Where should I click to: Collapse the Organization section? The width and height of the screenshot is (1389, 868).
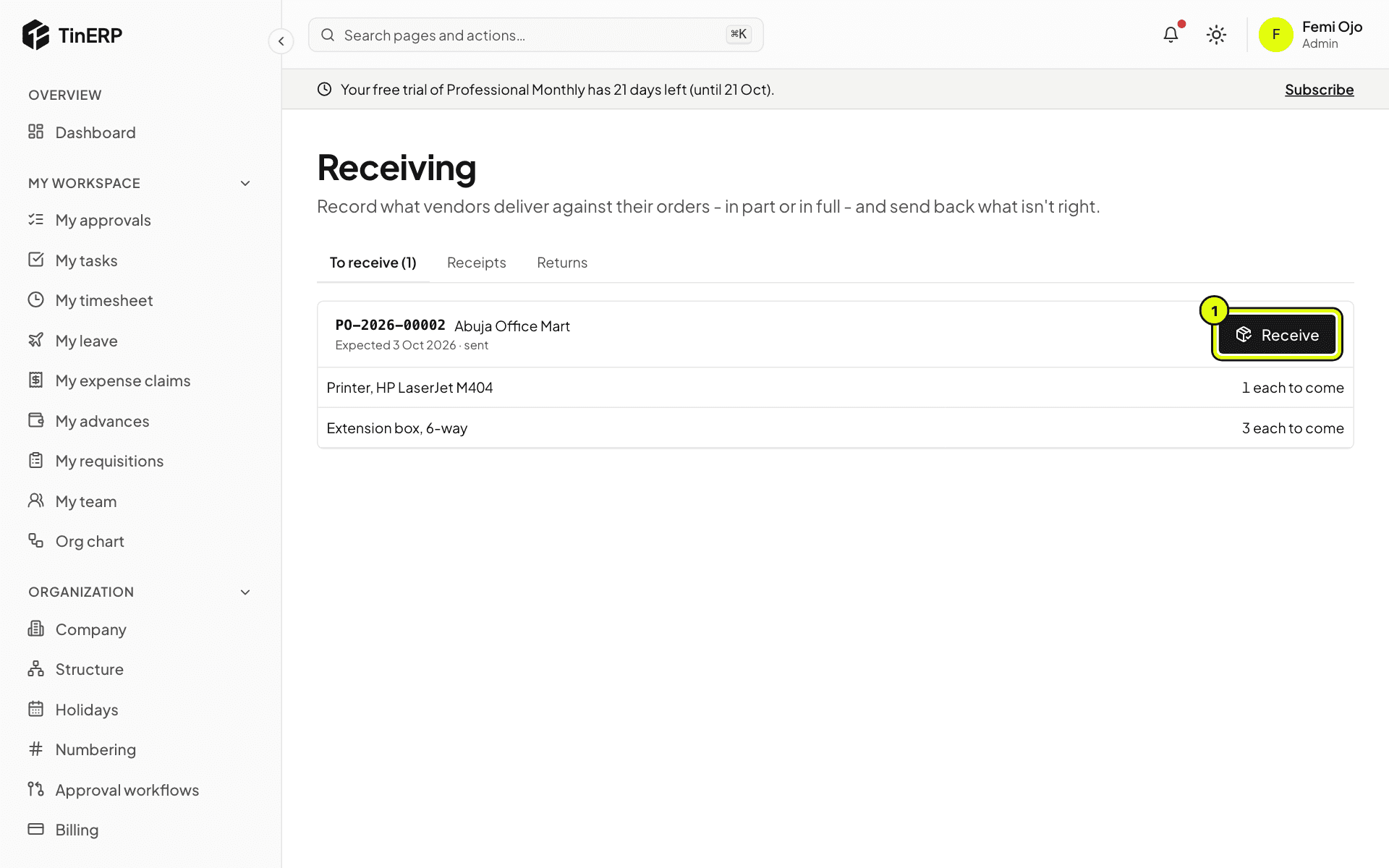click(245, 592)
